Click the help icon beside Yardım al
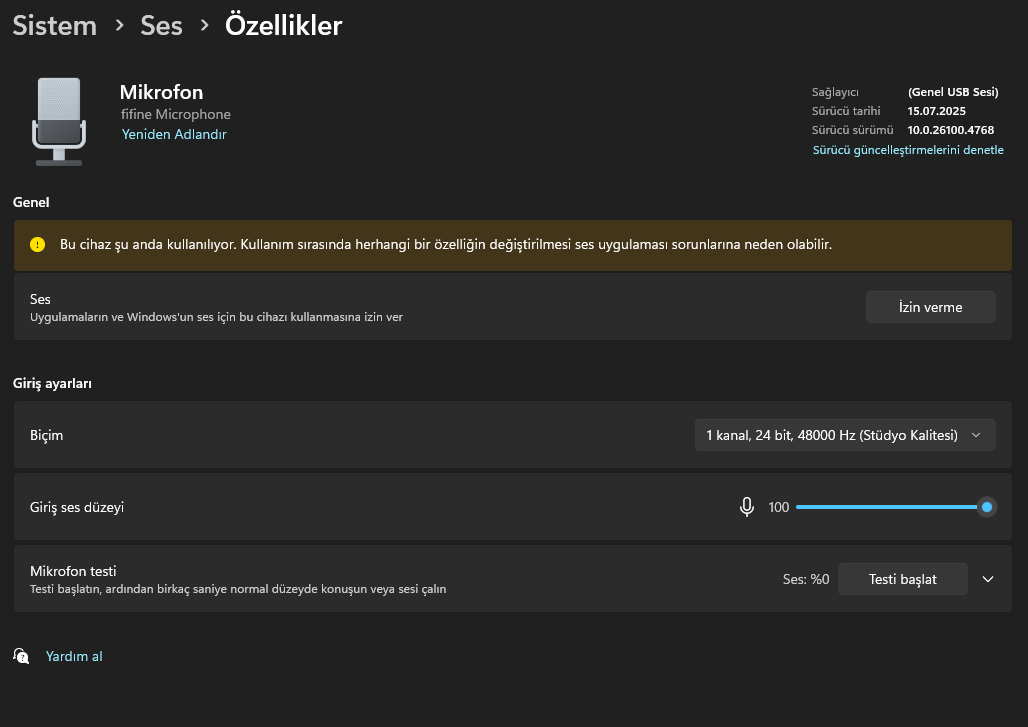The width and height of the screenshot is (1028, 727). tap(21, 656)
